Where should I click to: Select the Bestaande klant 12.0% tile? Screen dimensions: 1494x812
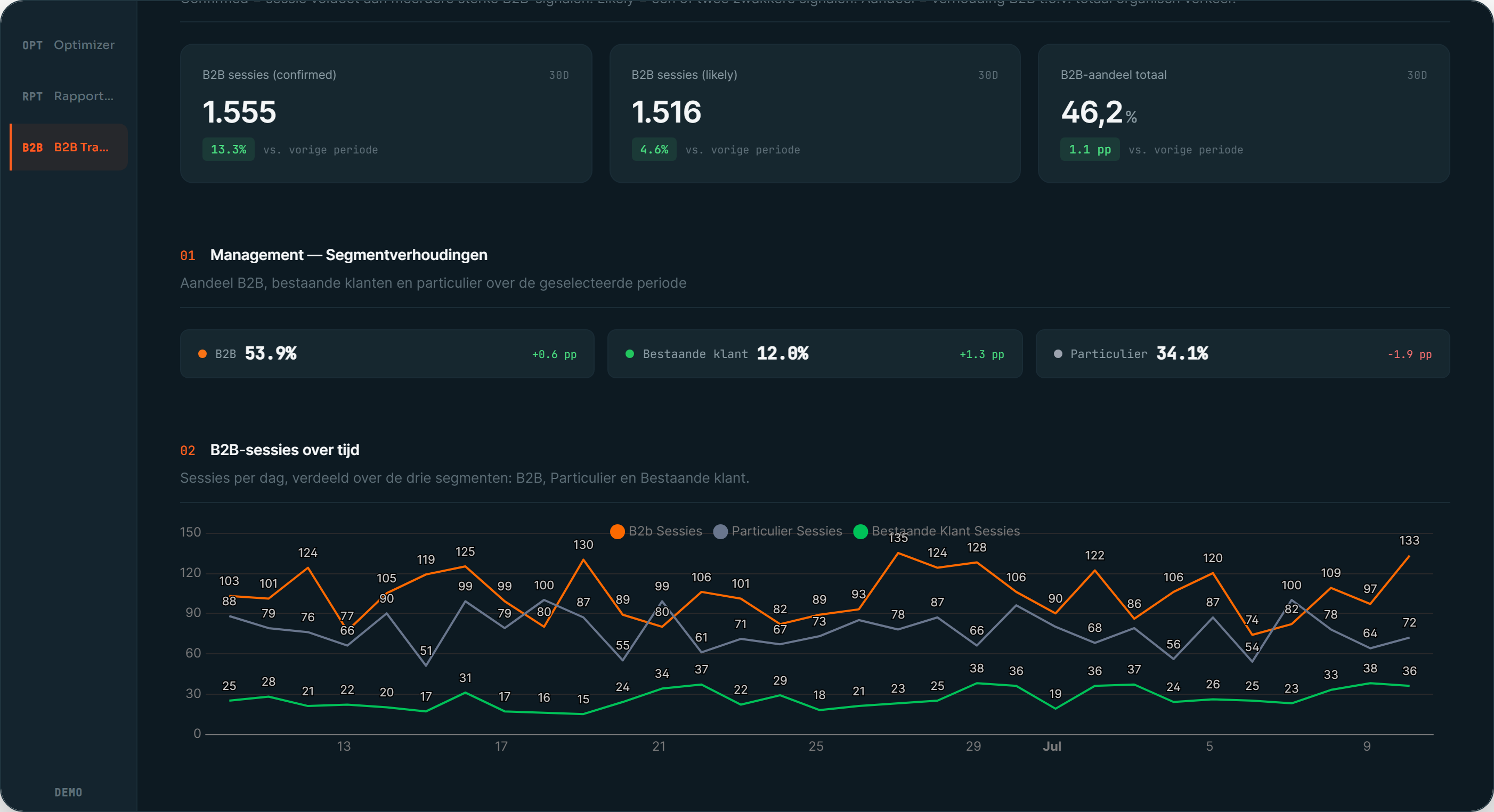click(815, 354)
